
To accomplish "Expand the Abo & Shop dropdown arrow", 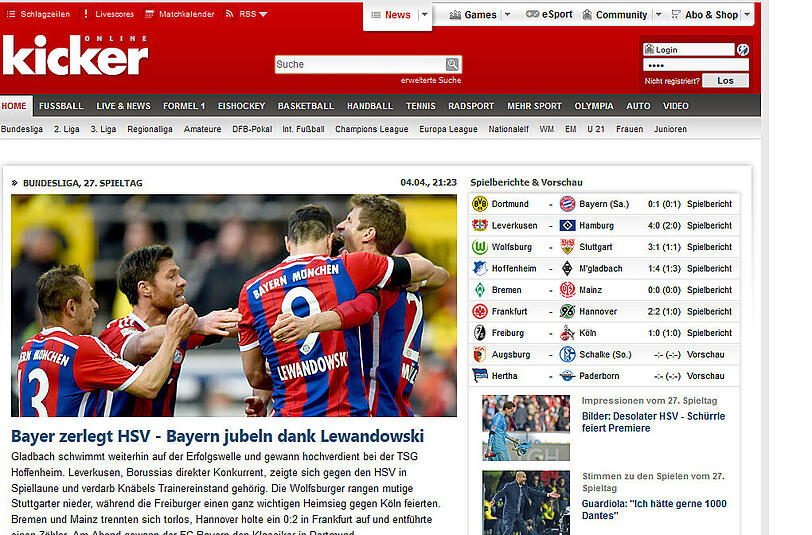I will click(x=747, y=15).
